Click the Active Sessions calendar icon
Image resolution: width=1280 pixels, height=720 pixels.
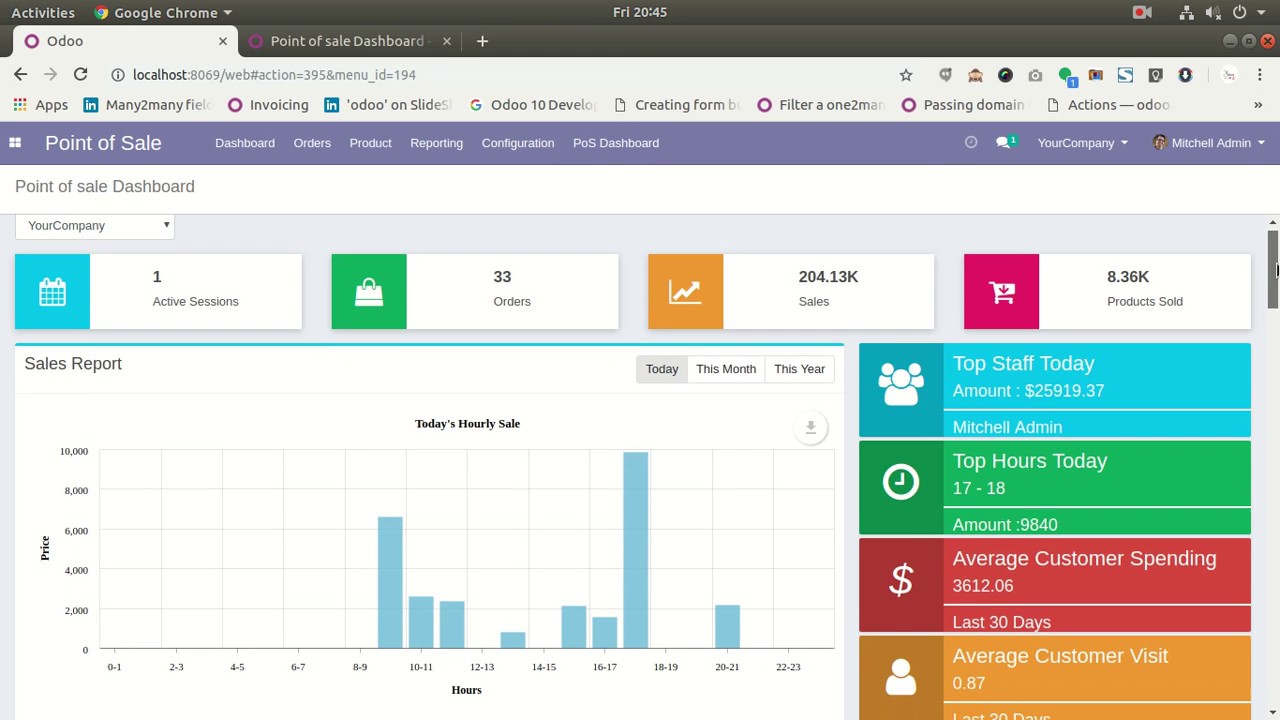click(52, 291)
